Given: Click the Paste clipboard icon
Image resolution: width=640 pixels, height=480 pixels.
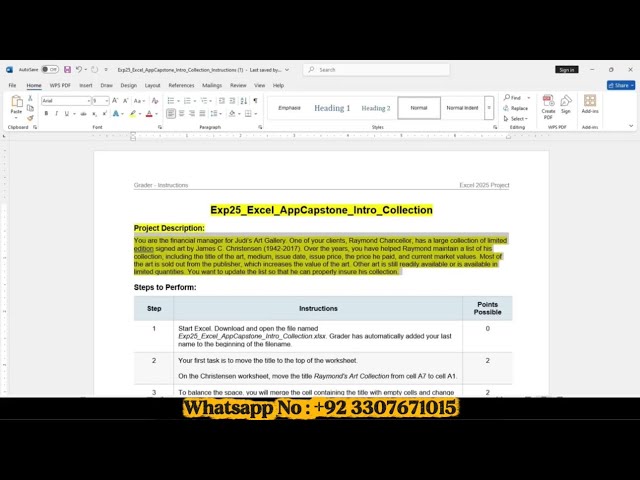Looking at the screenshot, I should pos(16,101).
